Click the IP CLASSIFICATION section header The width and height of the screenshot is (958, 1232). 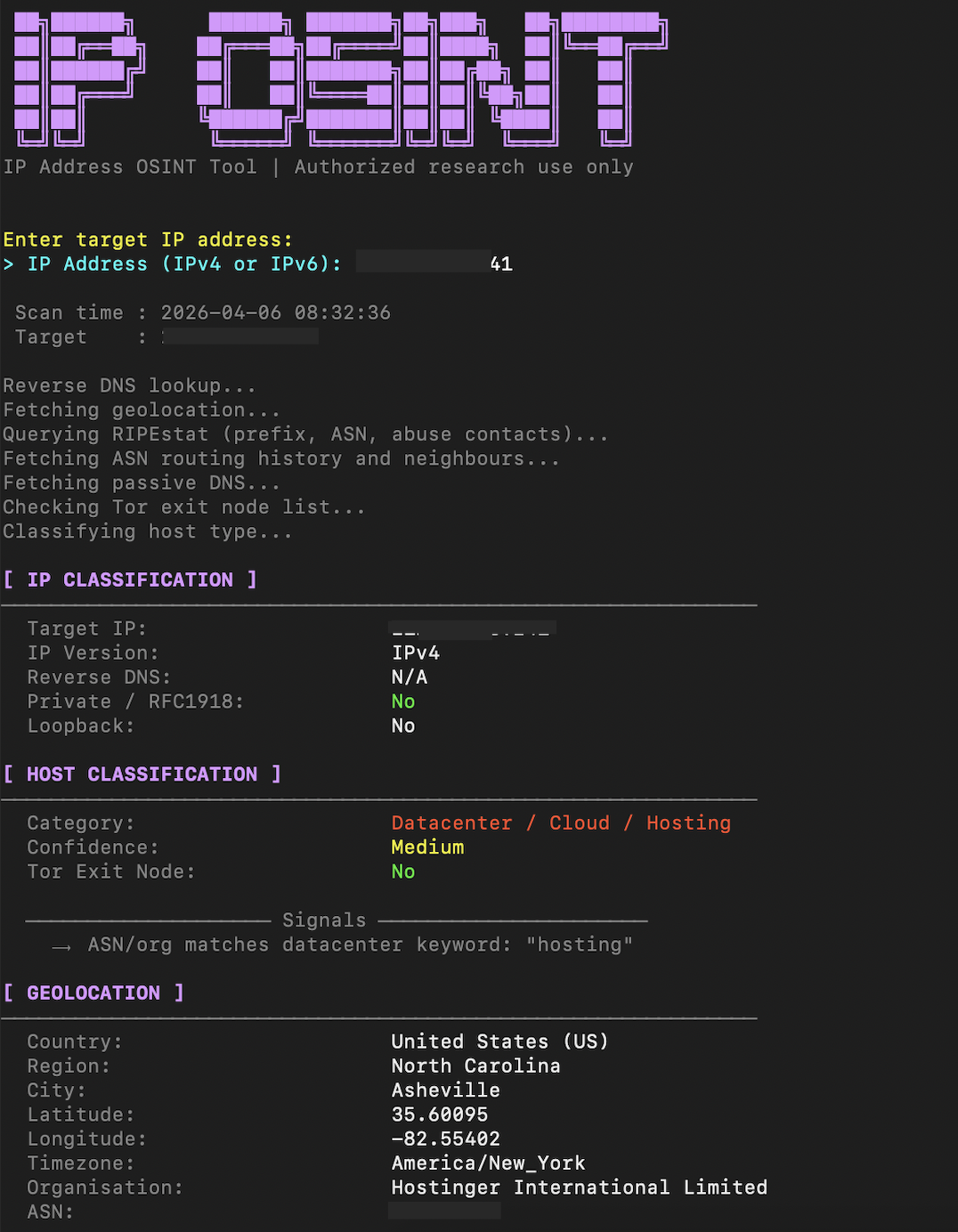tap(130, 580)
